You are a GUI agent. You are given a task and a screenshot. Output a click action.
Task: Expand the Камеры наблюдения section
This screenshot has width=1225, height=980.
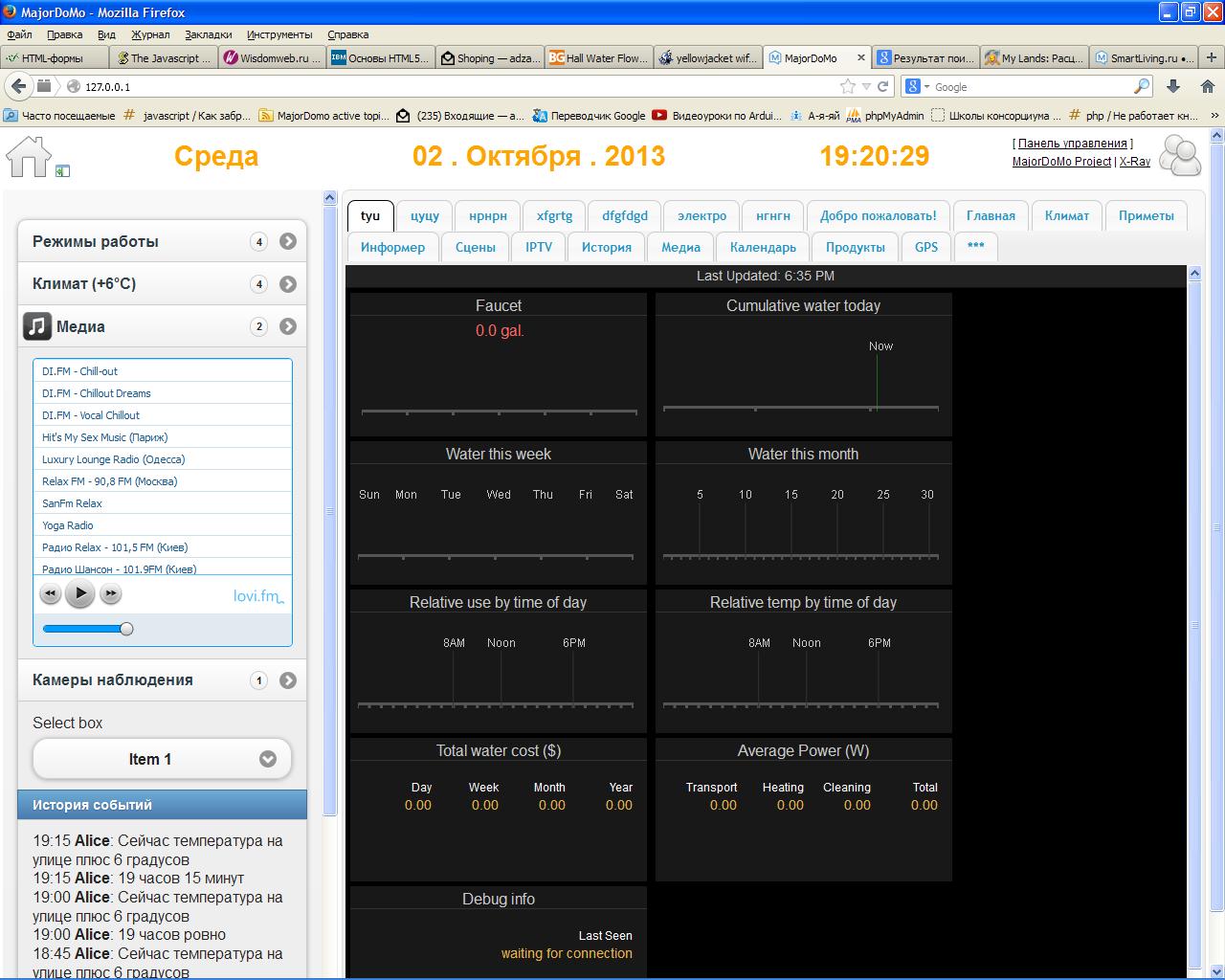click(x=288, y=680)
